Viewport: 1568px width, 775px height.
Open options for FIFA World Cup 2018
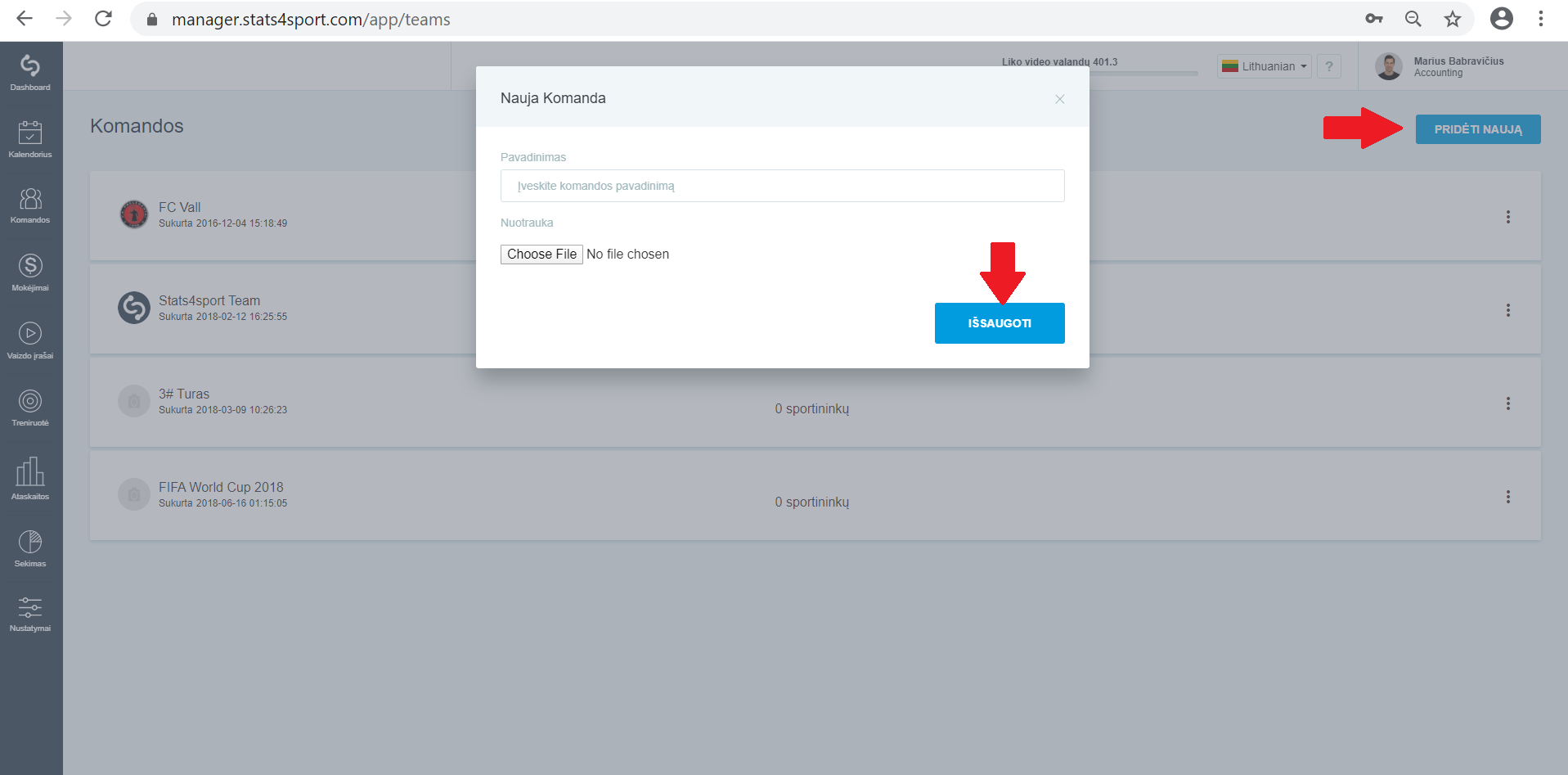(1508, 497)
